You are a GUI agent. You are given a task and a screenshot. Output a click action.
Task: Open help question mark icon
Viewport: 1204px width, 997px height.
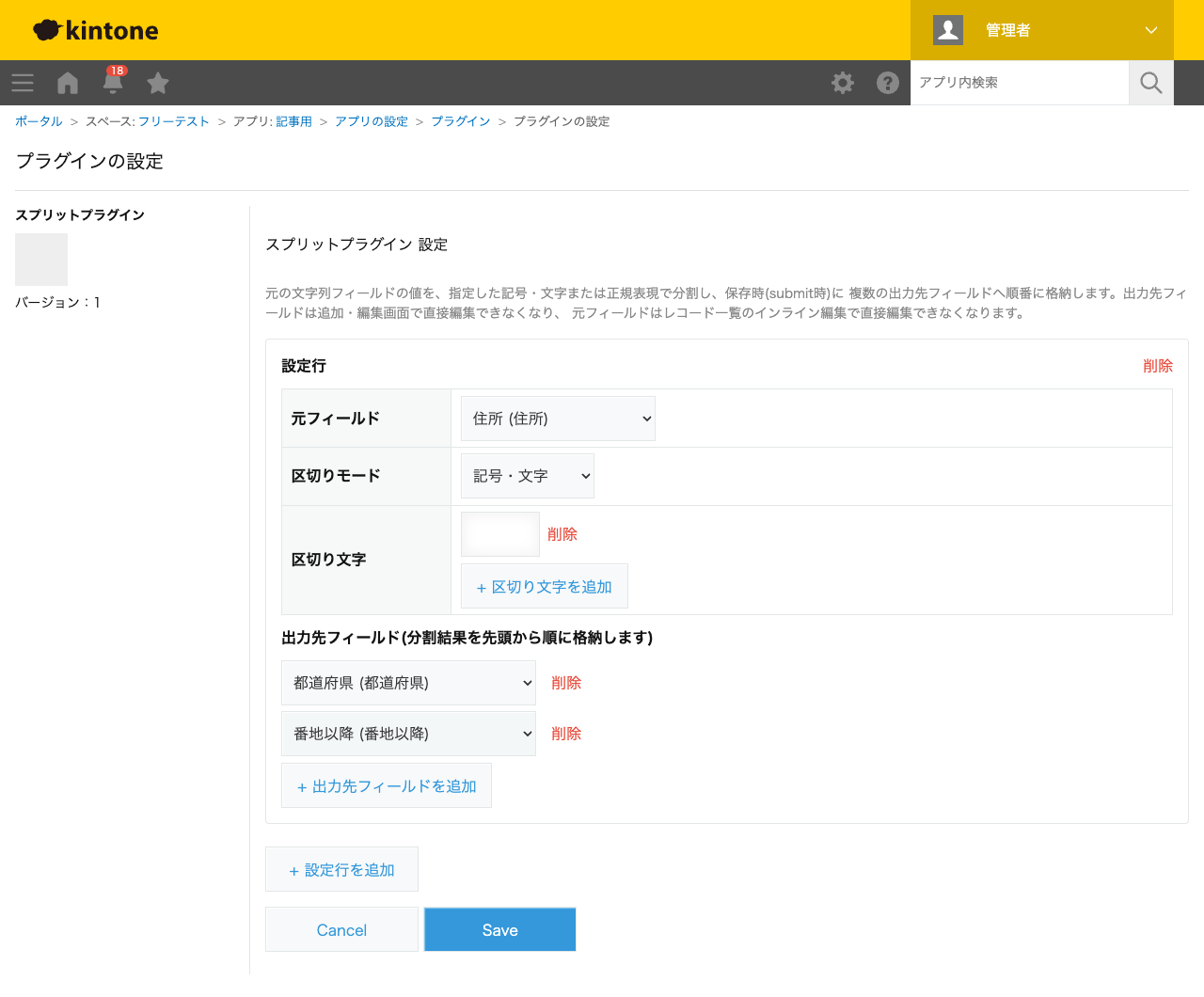point(888,83)
